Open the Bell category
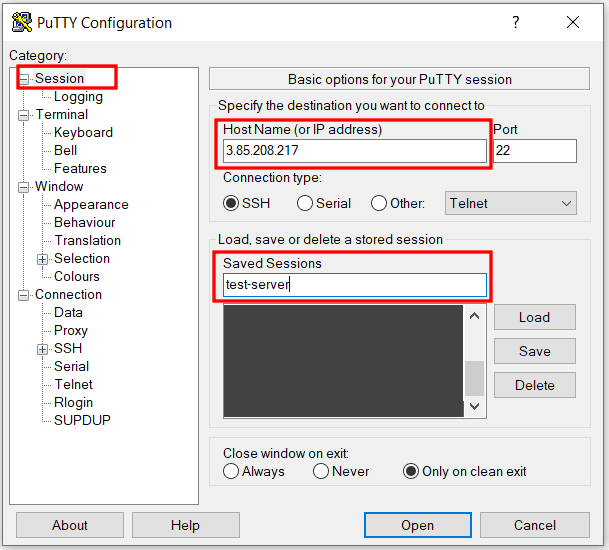 [x=65, y=150]
